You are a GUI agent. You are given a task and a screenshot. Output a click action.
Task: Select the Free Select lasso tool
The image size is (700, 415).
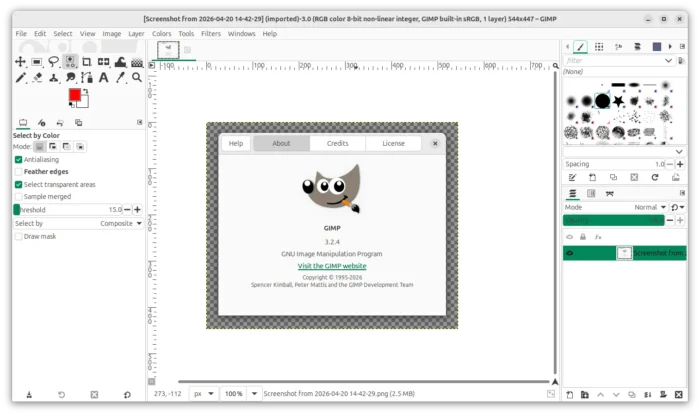pos(53,62)
